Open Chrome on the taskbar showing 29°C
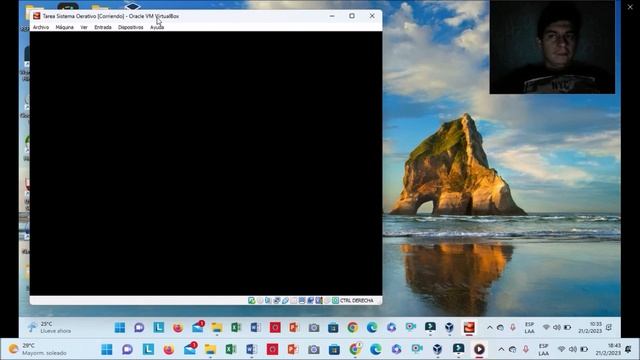 pyautogui.click(x=355, y=349)
